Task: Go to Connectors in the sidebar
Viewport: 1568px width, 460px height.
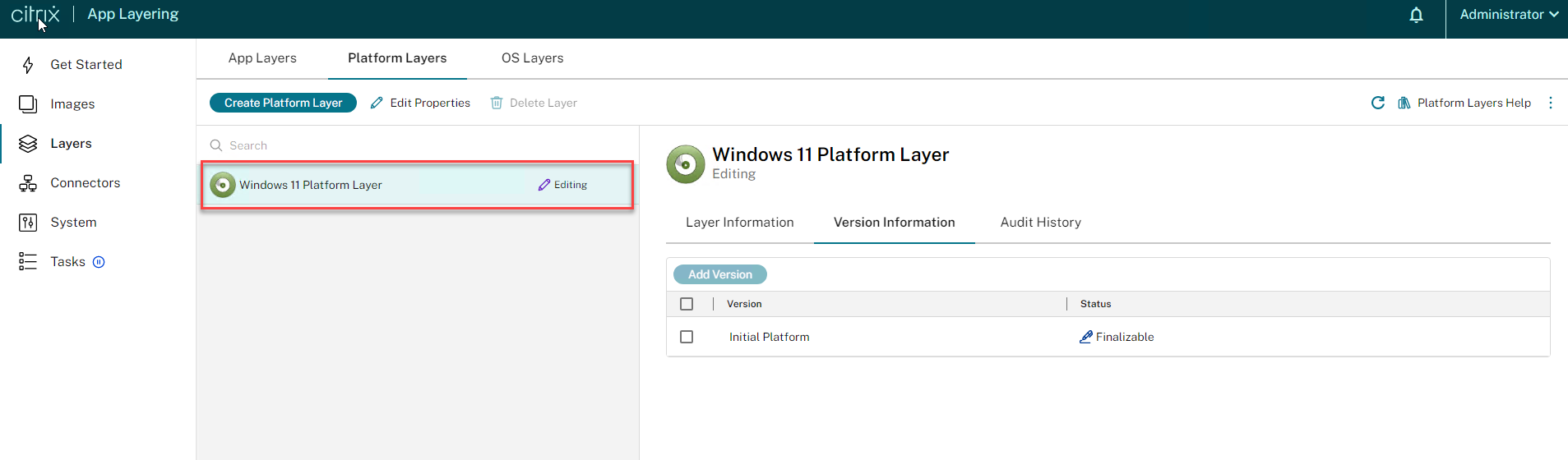Action: (85, 183)
